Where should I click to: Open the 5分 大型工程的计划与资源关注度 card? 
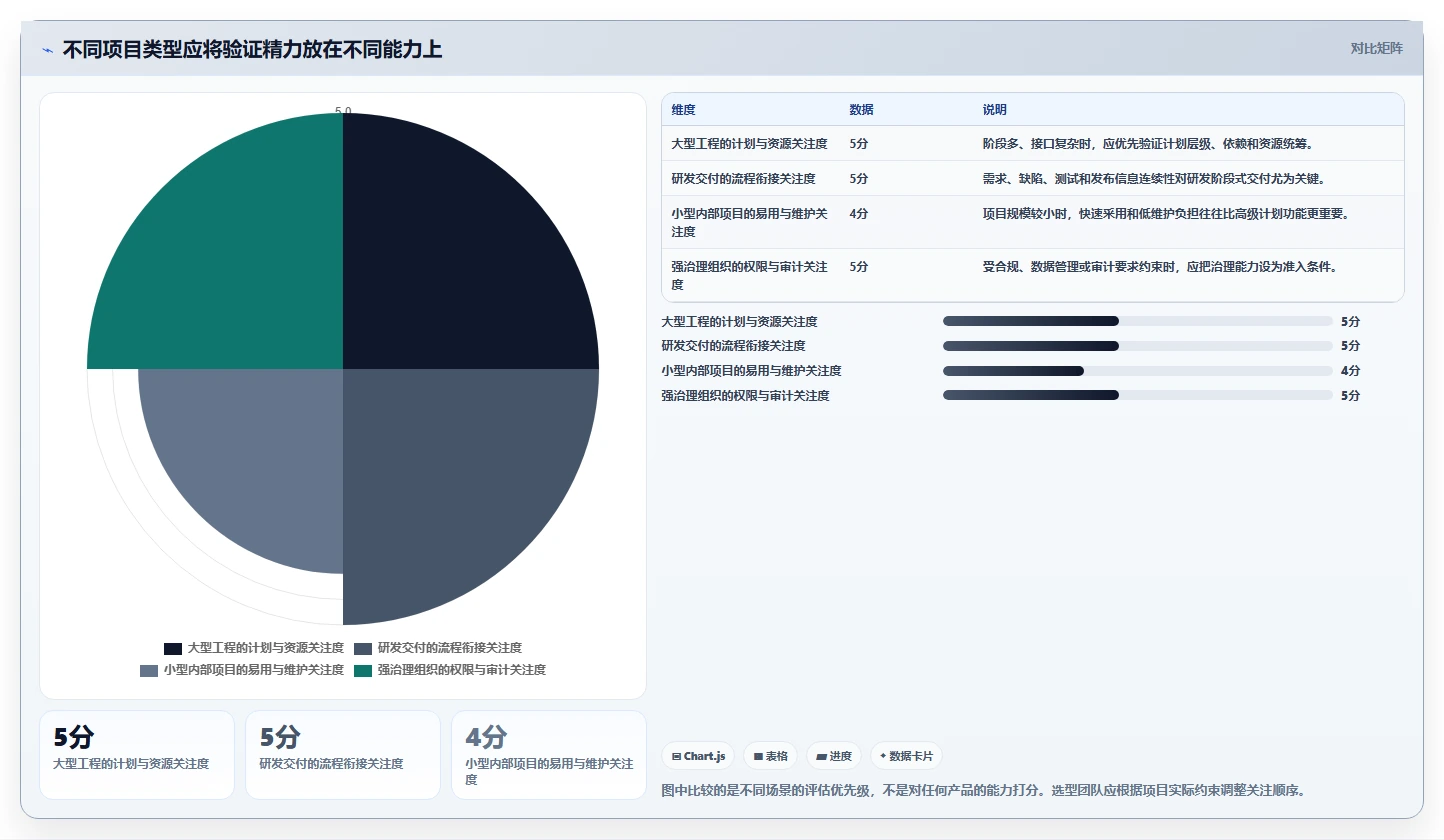click(137, 755)
